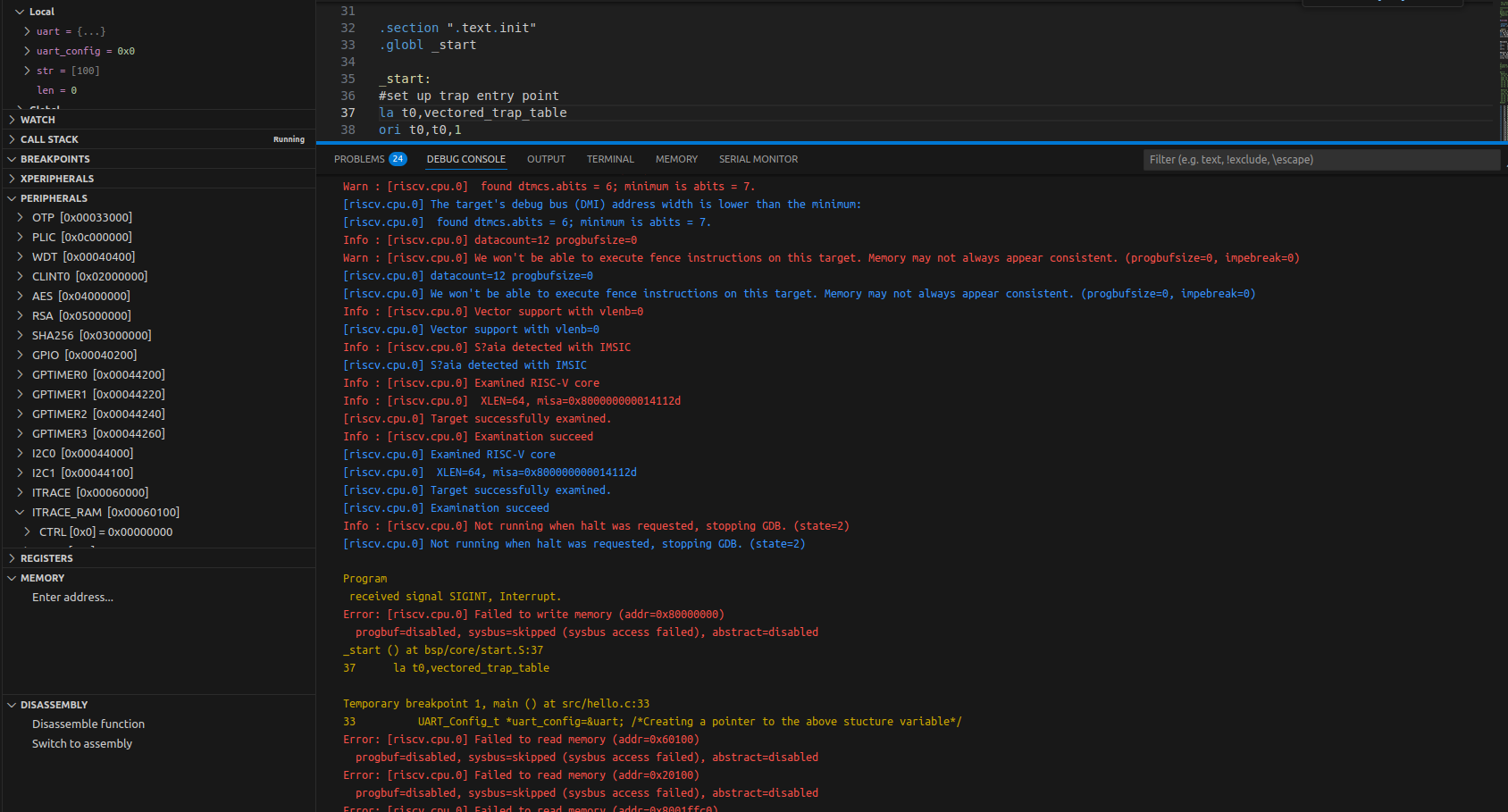Click Switch to assembly

81,744
